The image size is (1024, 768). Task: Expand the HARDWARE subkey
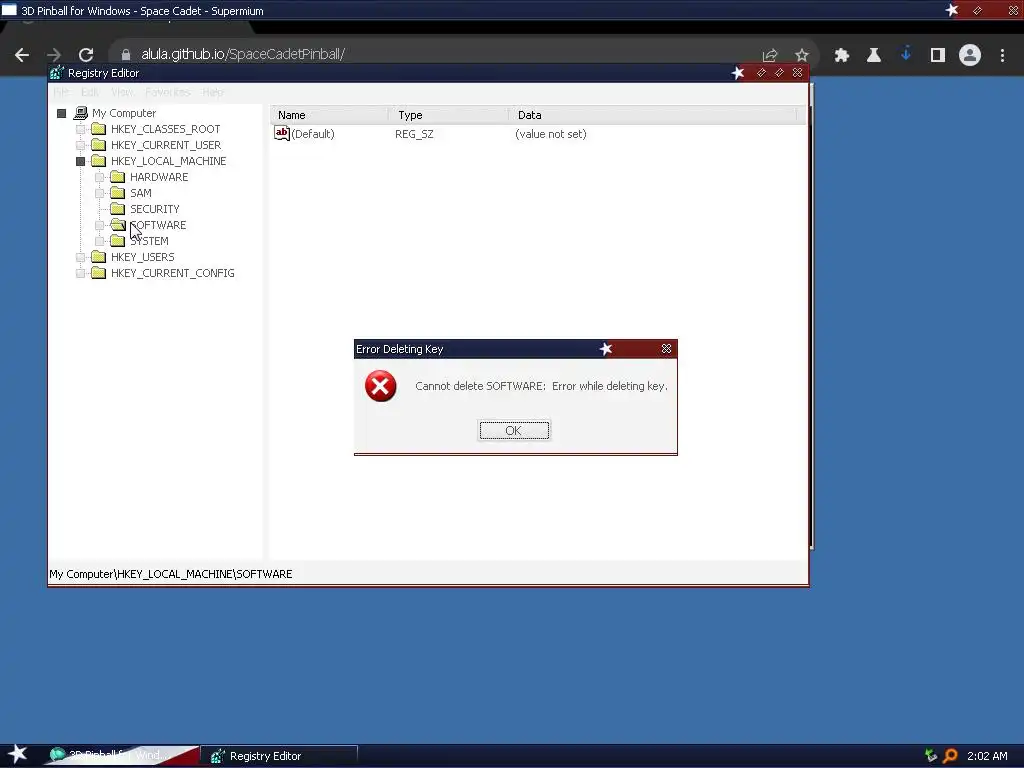(99, 177)
